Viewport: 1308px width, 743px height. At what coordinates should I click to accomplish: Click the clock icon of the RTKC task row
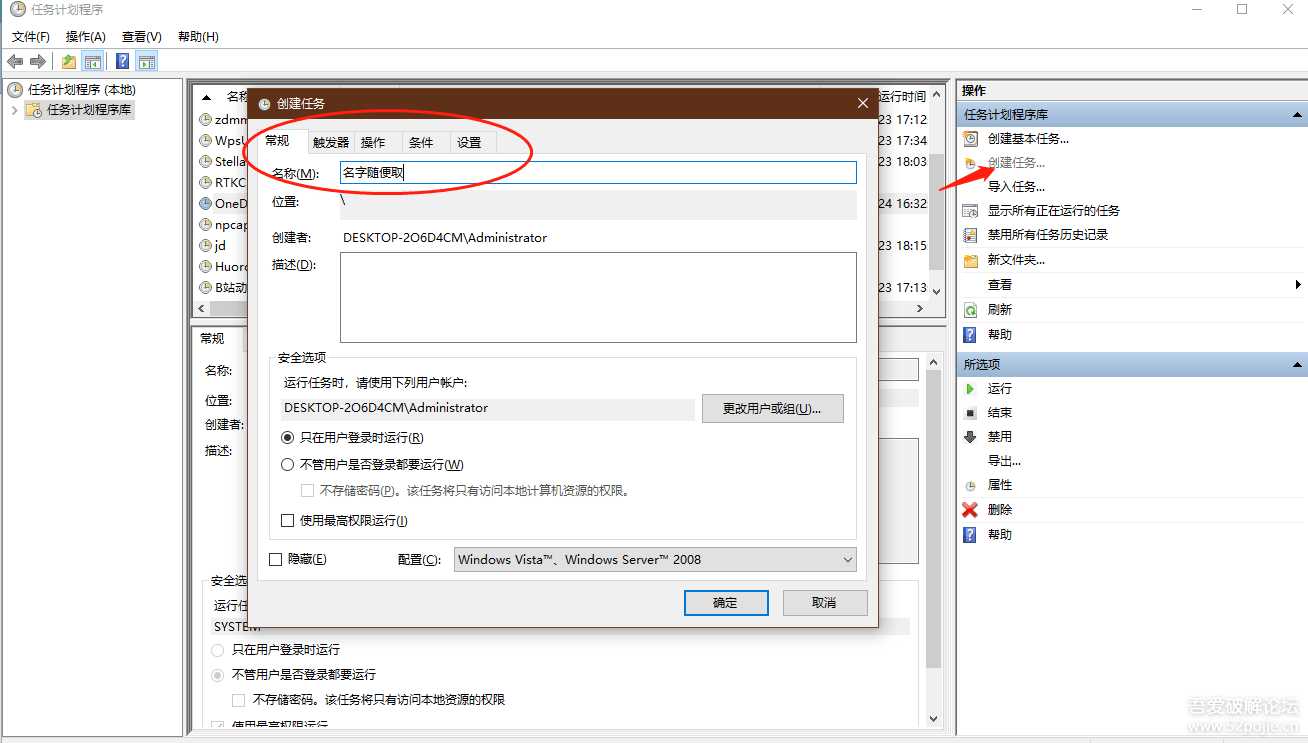click(x=206, y=183)
